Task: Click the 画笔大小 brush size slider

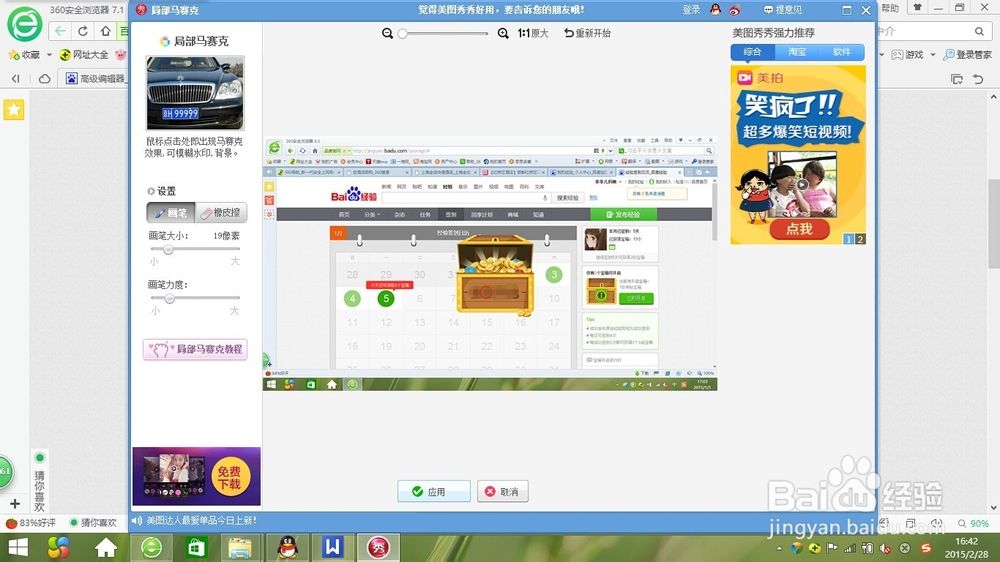Action: pos(195,249)
